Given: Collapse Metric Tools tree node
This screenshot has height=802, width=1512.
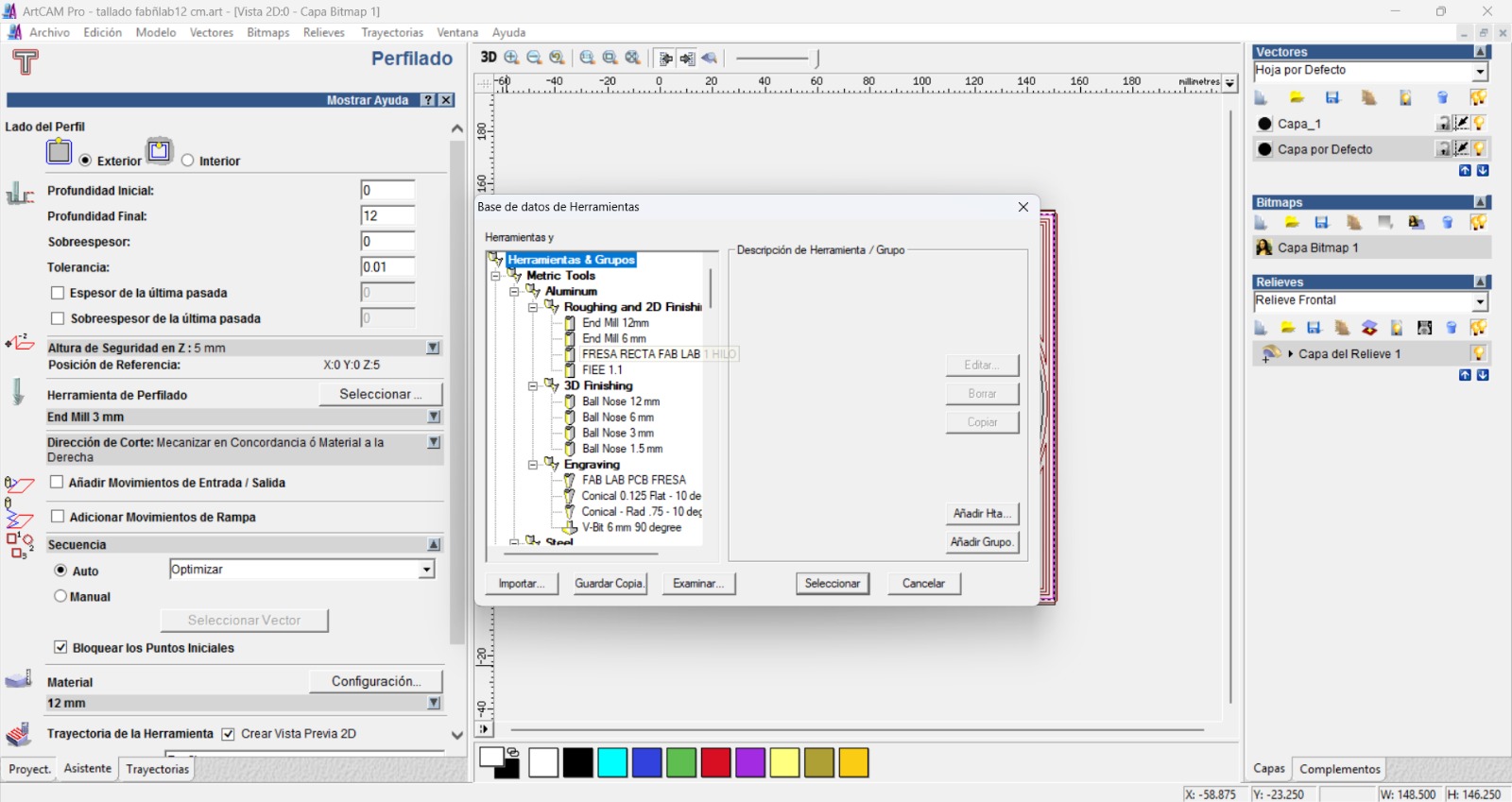Looking at the screenshot, I should click(x=495, y=276).
